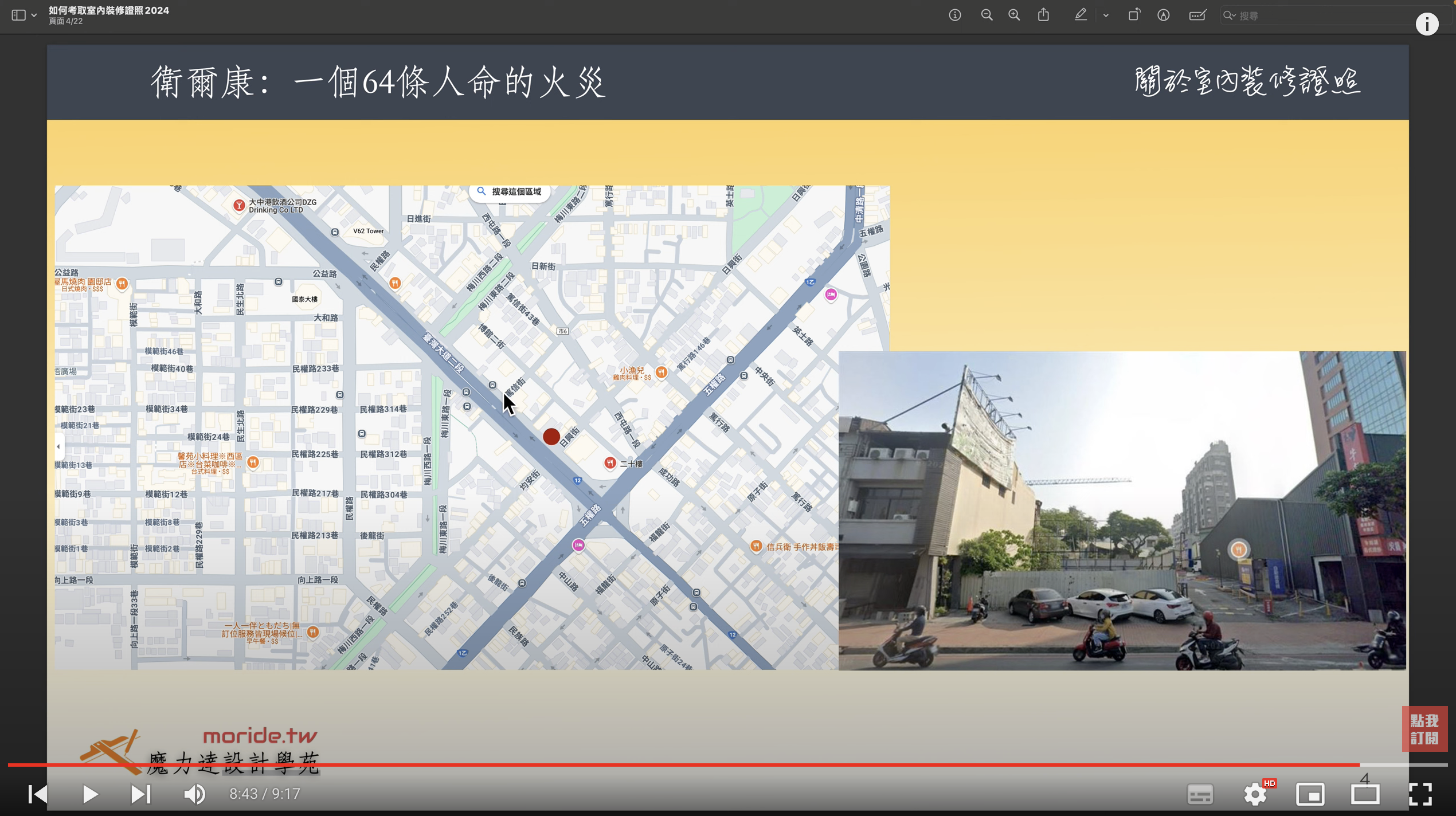Image resolution: width=1456 pixels, height=816 pixels.
Task: Zoom out with the minus magnifier
Action: (x=987, y=15)
